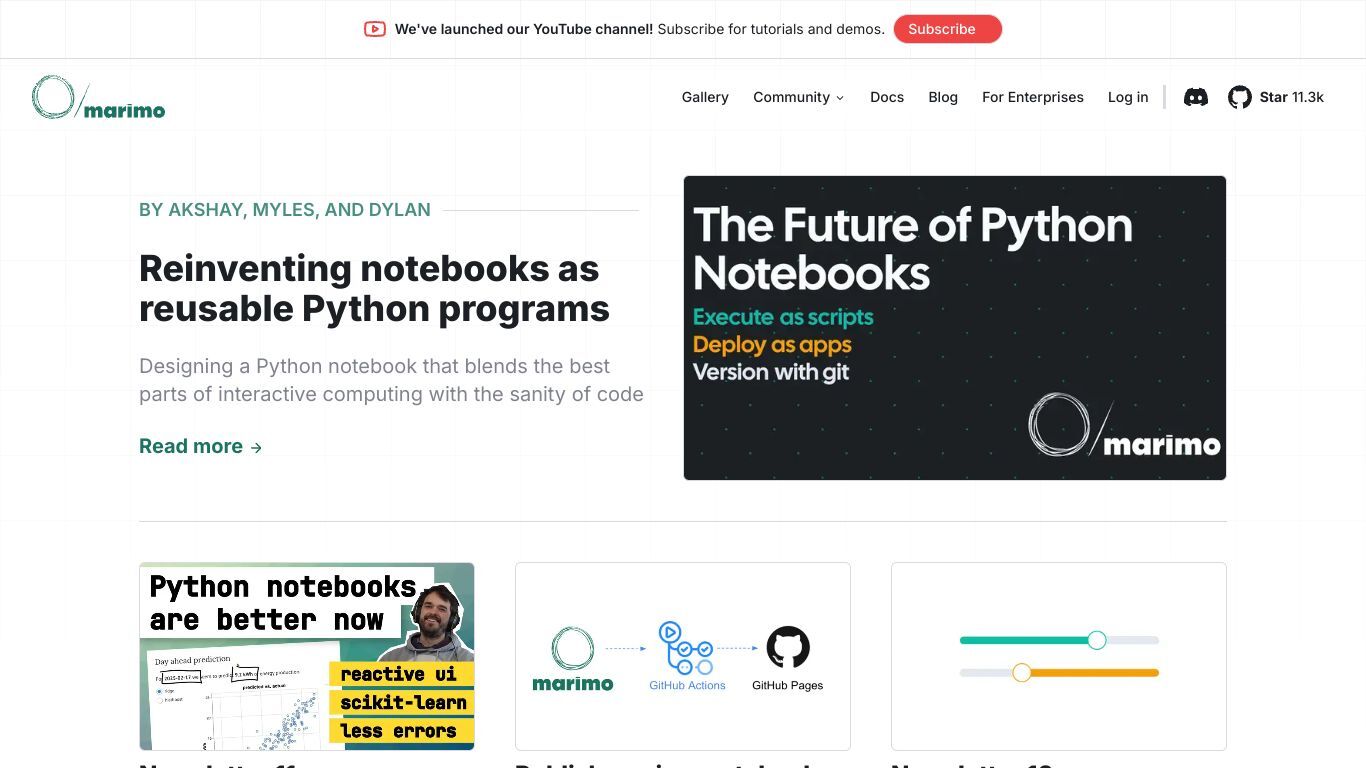This screenshot has height=768, width=1366.
Task: Open Python notebooks are better now thumbnail
Action: click(x=307, y=656)
